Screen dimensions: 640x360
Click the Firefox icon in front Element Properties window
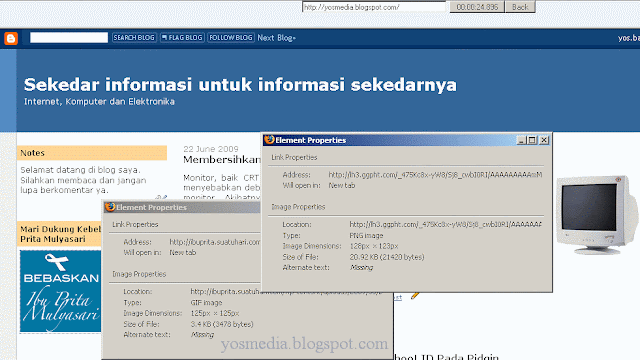tap(269, 140)
